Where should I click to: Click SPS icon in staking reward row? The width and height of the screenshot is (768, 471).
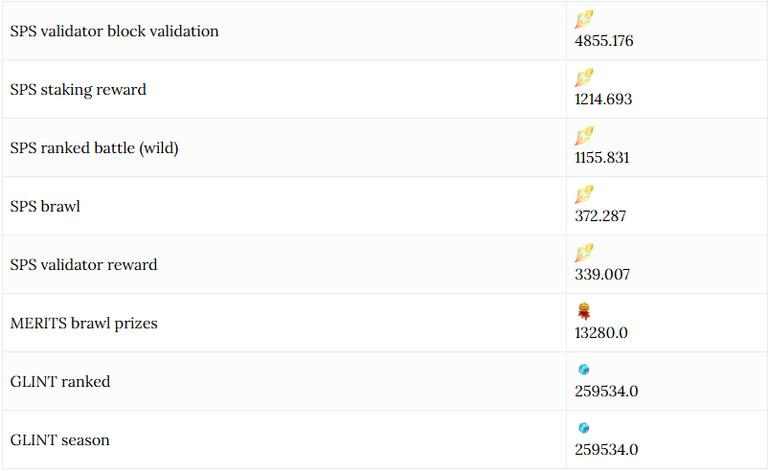tap(584, 77)
